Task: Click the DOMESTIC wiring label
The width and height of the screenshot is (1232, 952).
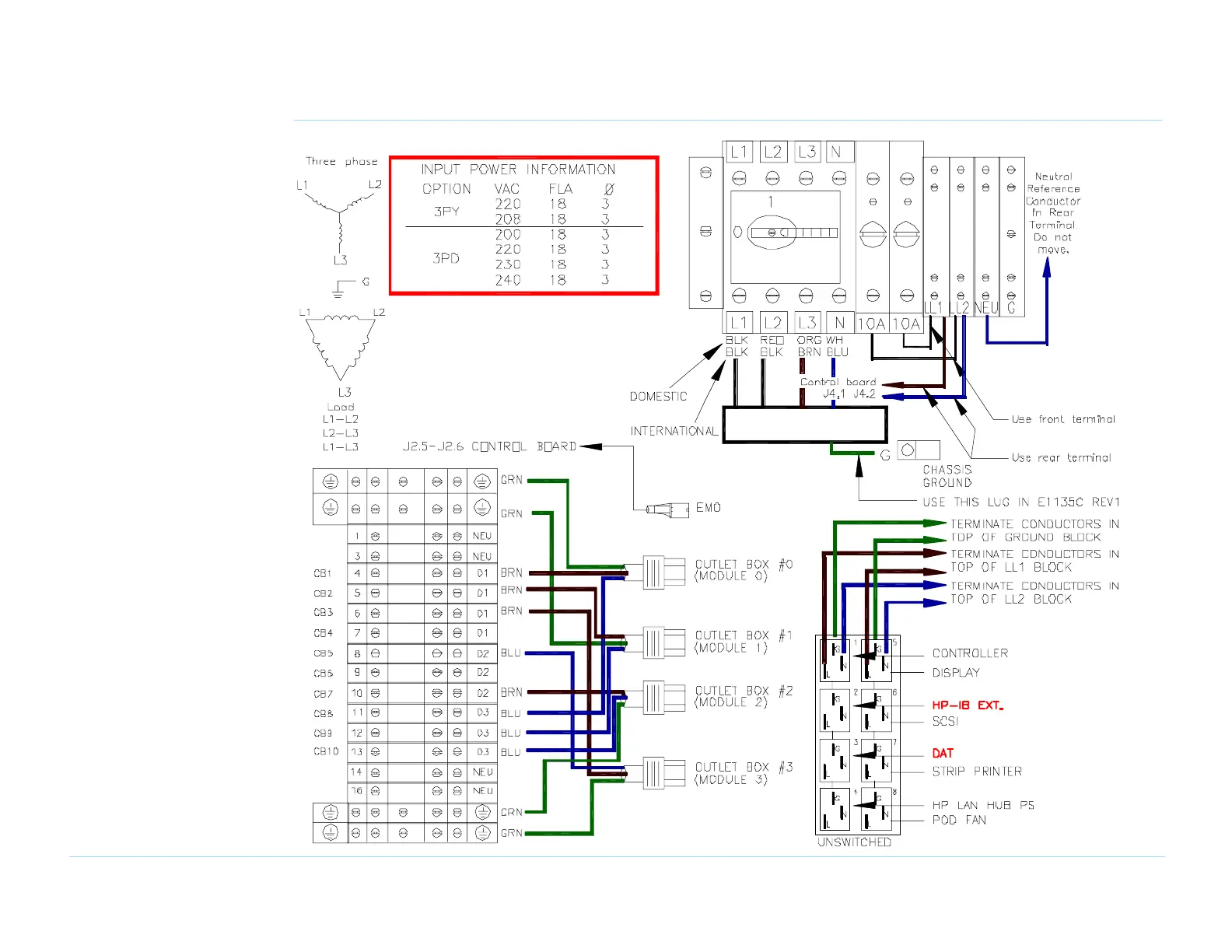Action: click(x=659, y=397)
